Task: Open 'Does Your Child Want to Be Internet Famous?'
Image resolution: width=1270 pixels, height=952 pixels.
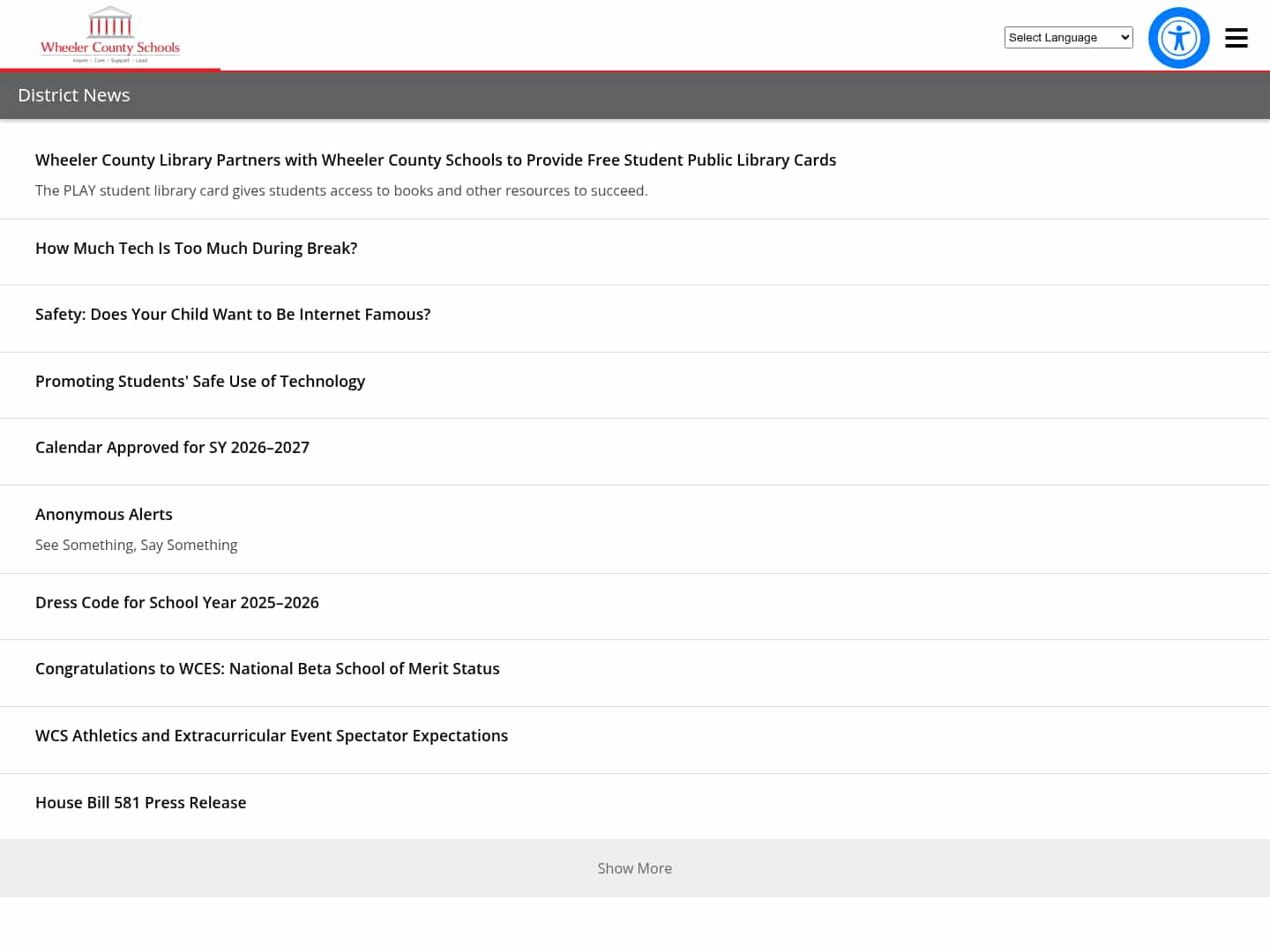Action: coord(233,314)
